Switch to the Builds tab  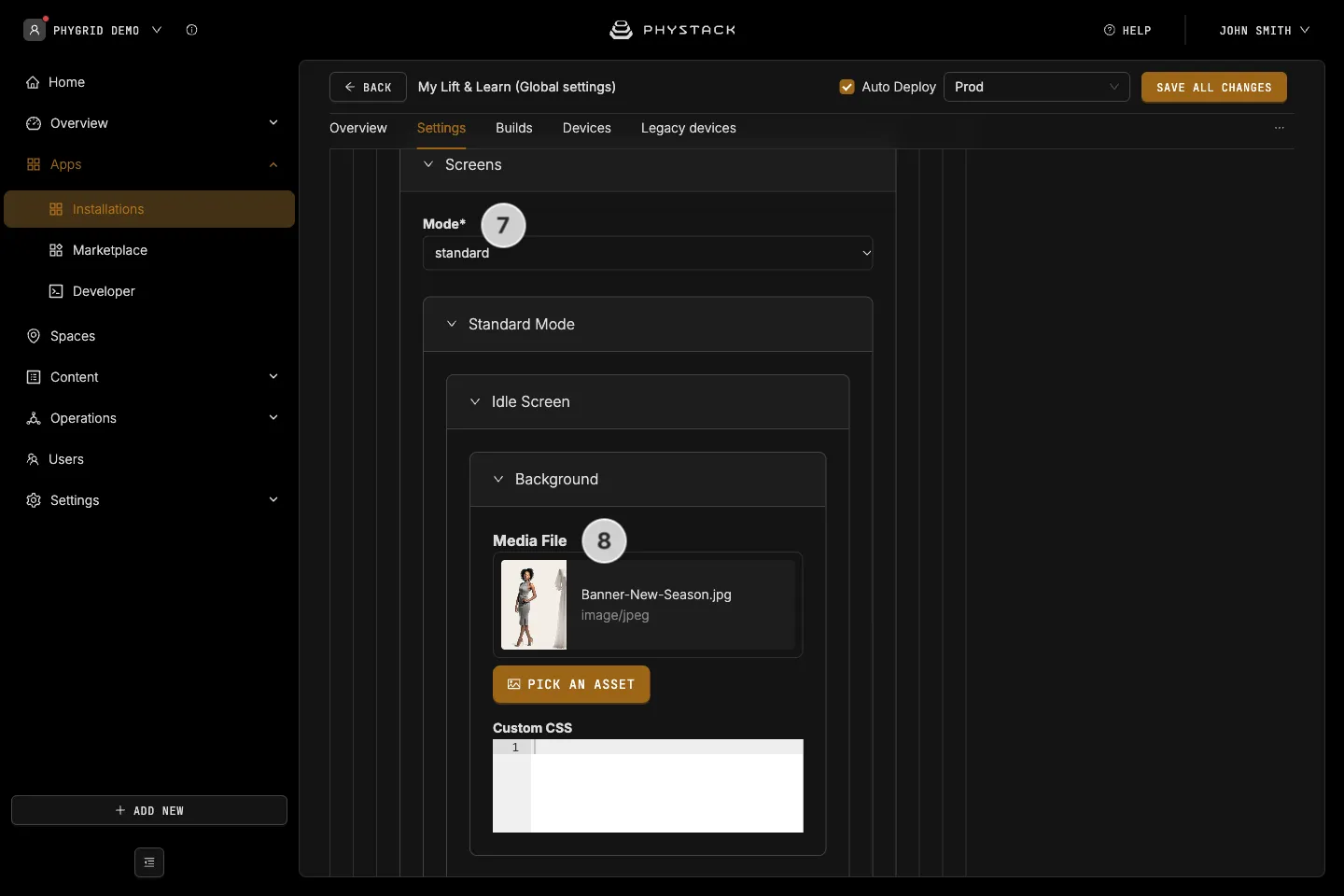[x=514, y=128]
